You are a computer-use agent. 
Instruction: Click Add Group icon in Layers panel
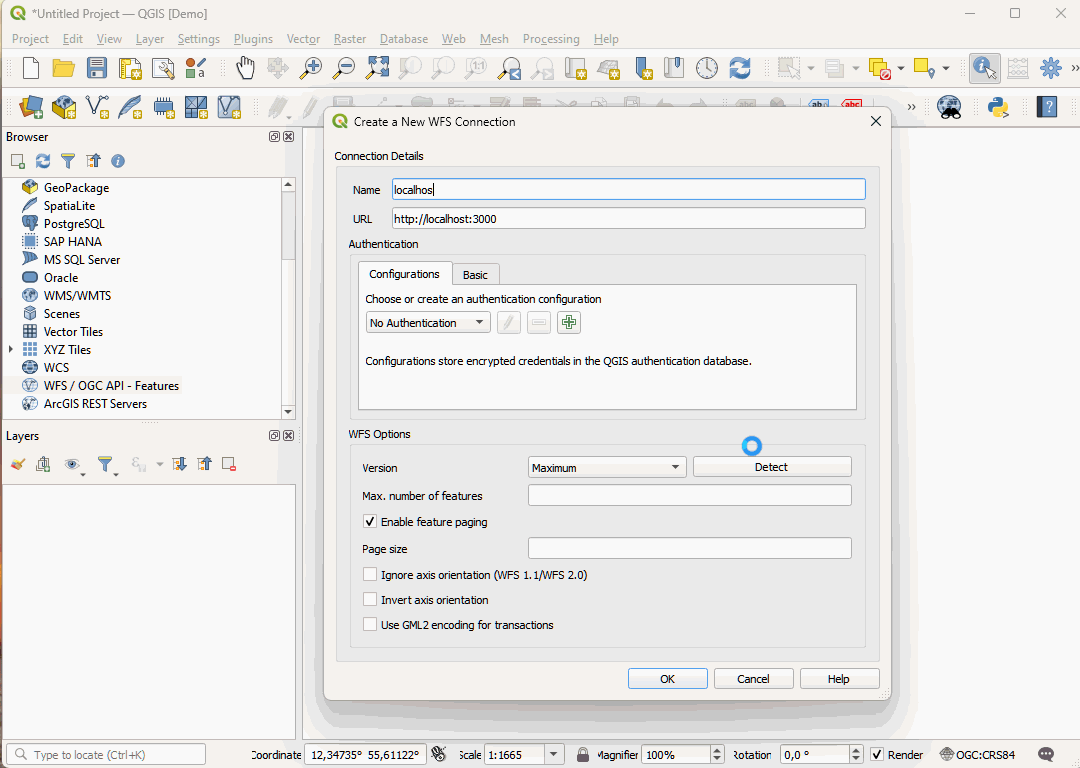[x=43, y=464]
